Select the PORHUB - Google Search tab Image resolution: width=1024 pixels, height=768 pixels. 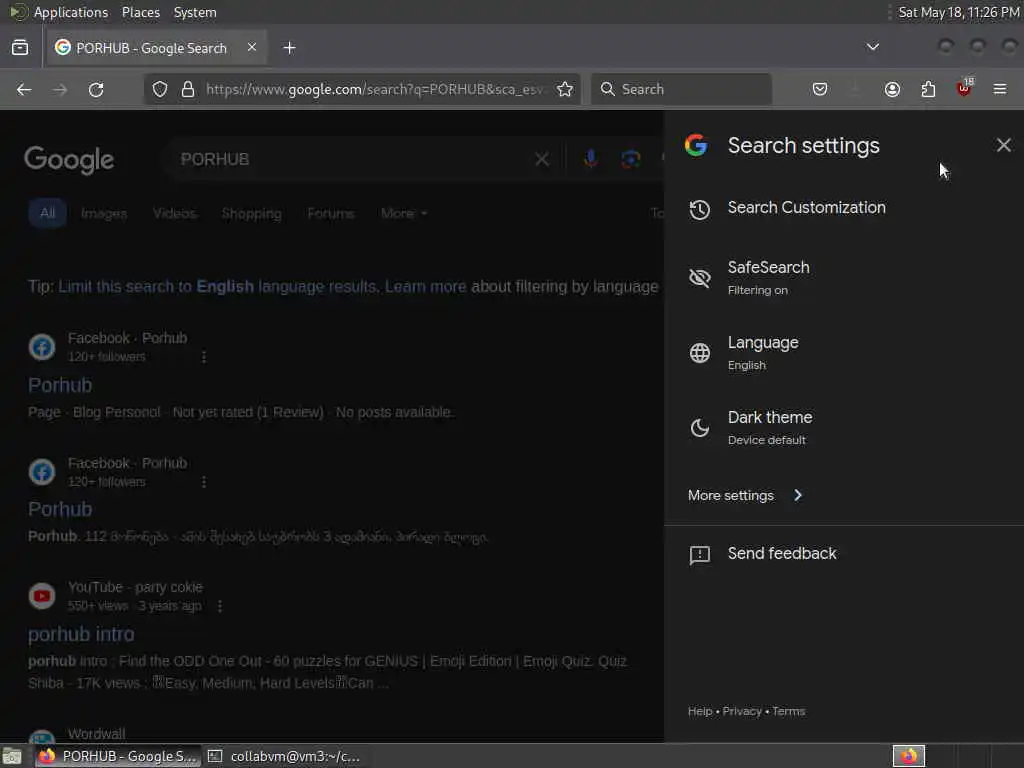(x=156, y=48)
